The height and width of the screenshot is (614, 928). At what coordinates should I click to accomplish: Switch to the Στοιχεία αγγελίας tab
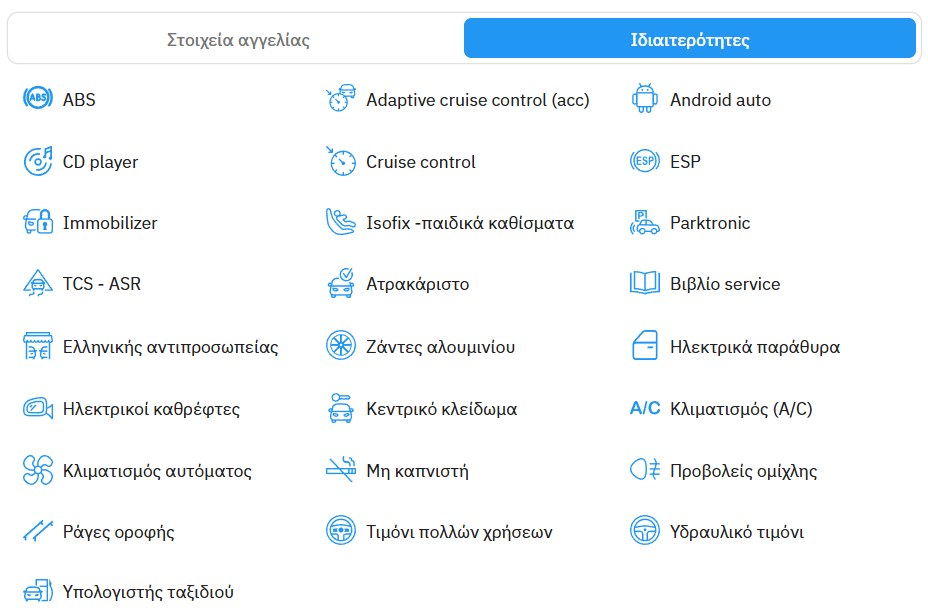(x=238, y=40)
